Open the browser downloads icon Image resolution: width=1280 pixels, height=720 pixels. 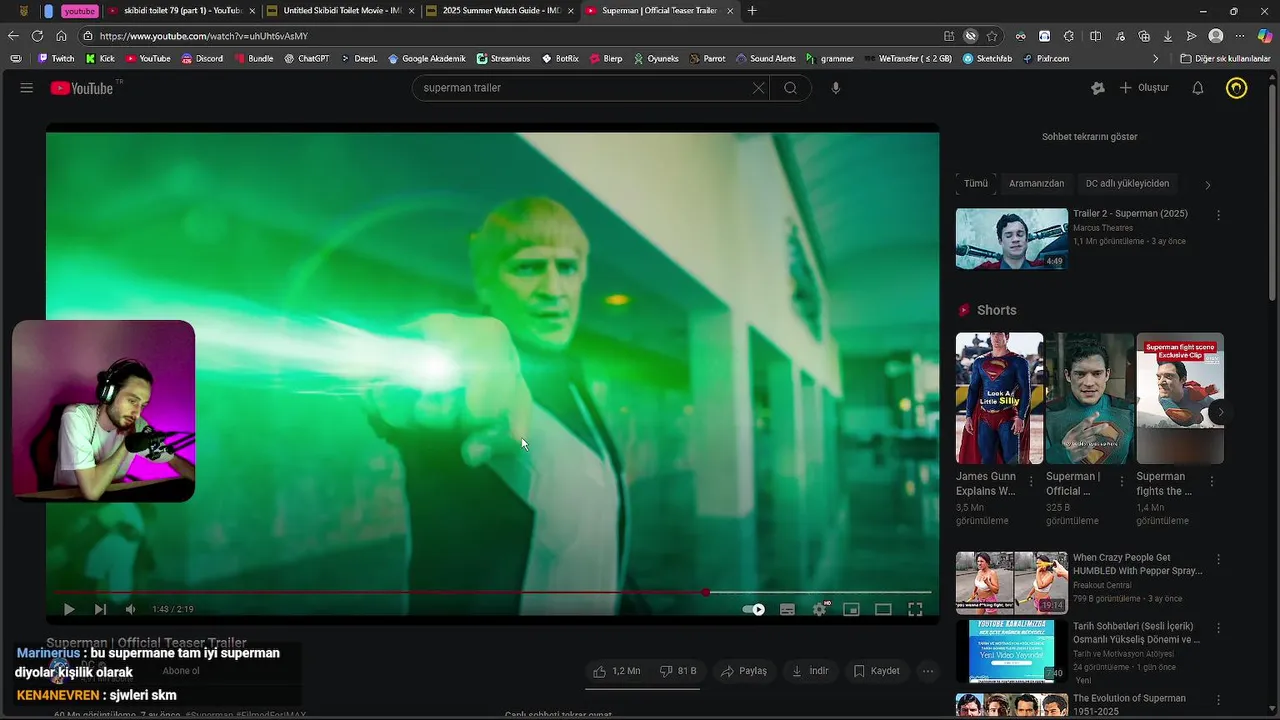[x=1168, y=36]
